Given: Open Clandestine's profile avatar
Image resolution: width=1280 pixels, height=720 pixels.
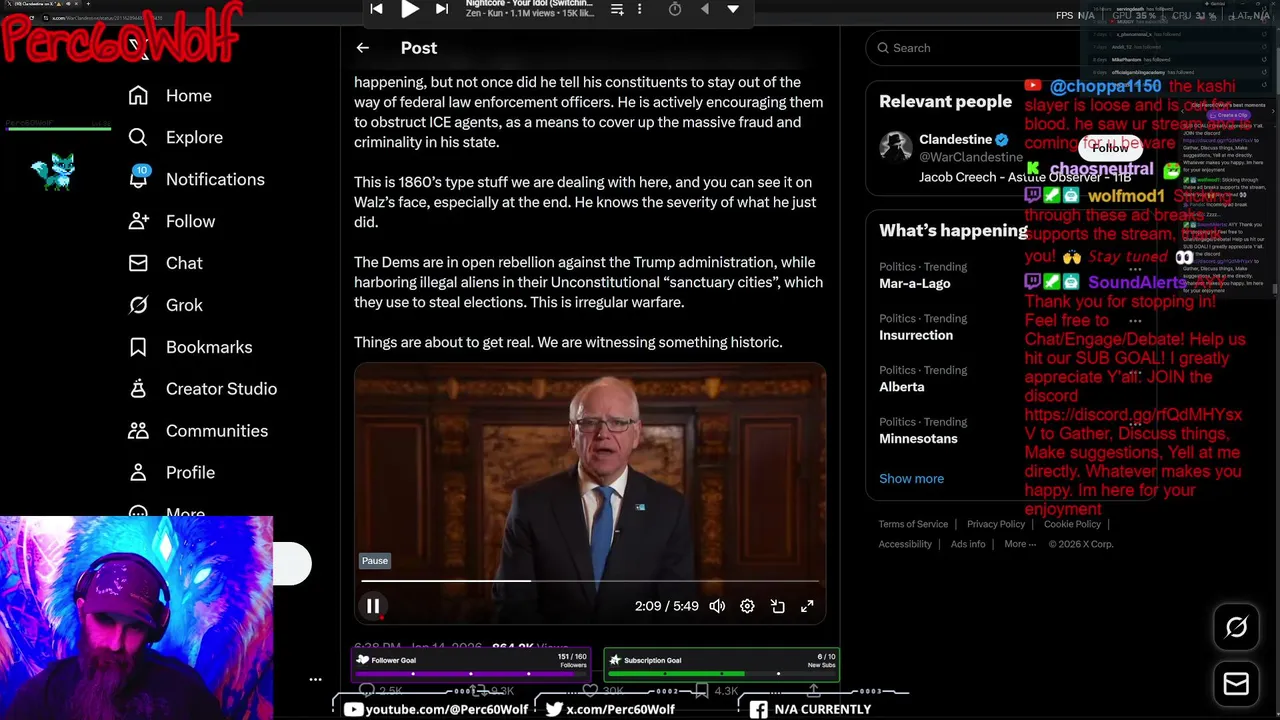Looking at the screenshot, I should tap(896, 148).
